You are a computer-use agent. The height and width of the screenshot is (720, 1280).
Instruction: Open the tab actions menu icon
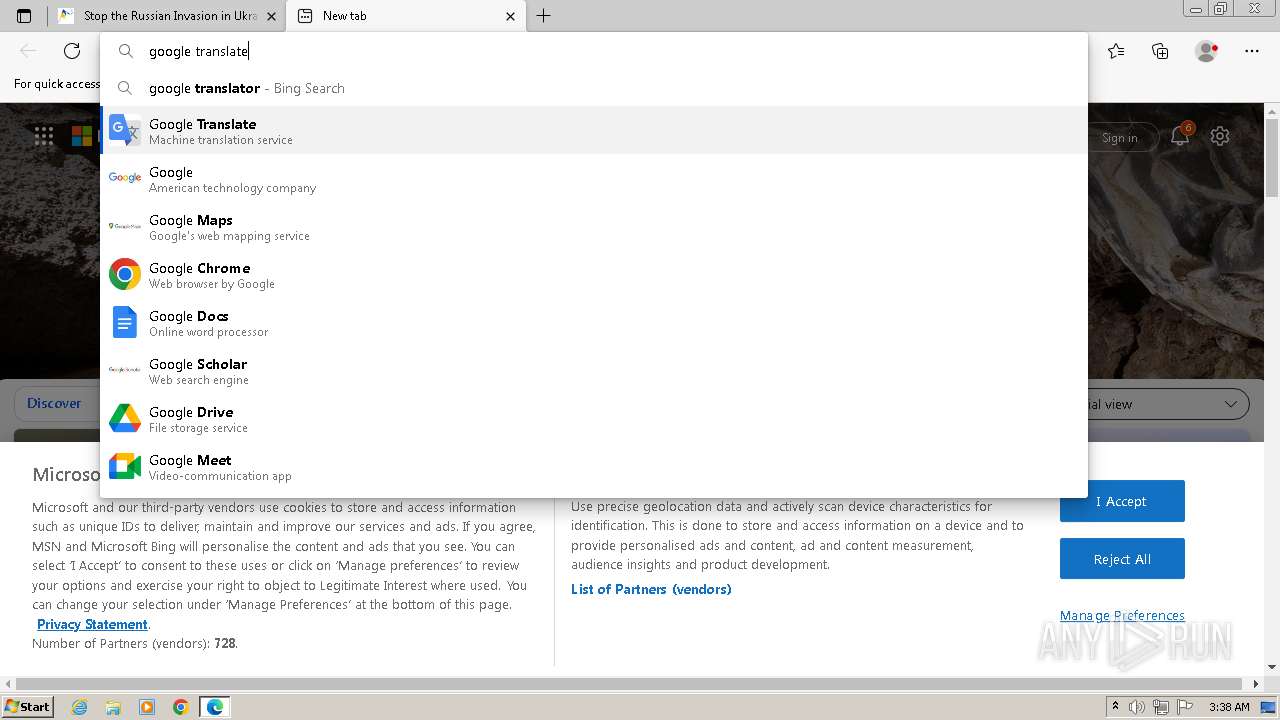click(x=24, y=16)
